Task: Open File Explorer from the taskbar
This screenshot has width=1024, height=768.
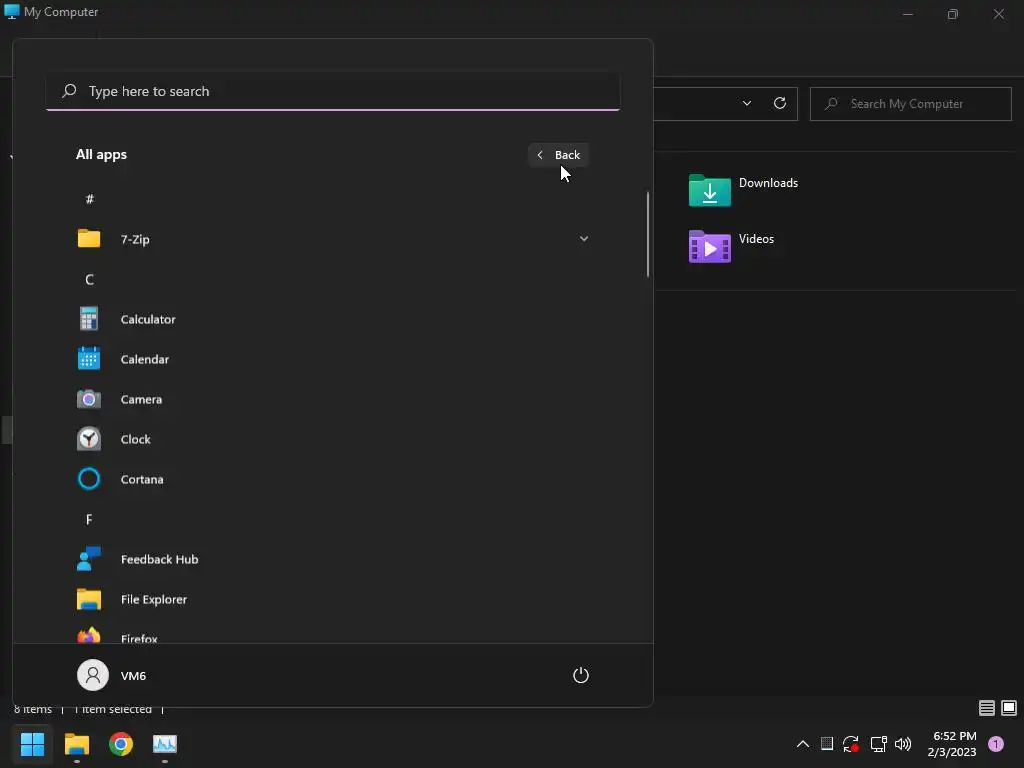Action: 76,744
